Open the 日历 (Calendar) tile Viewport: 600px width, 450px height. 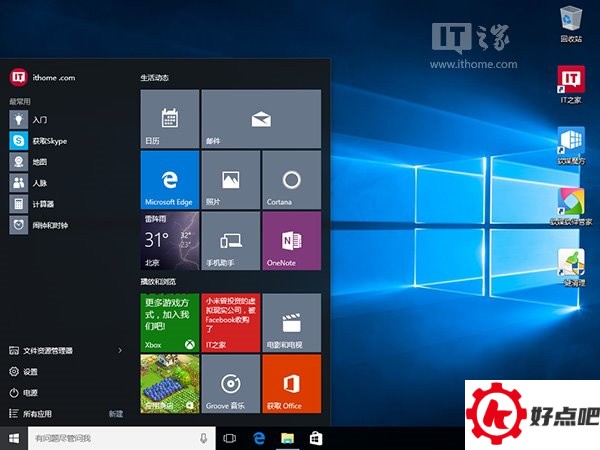[170, 119]
